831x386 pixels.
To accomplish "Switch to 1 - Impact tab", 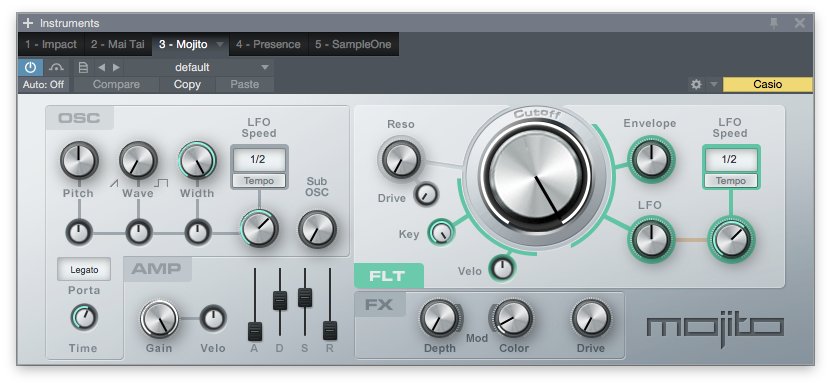I will [51, 45].
